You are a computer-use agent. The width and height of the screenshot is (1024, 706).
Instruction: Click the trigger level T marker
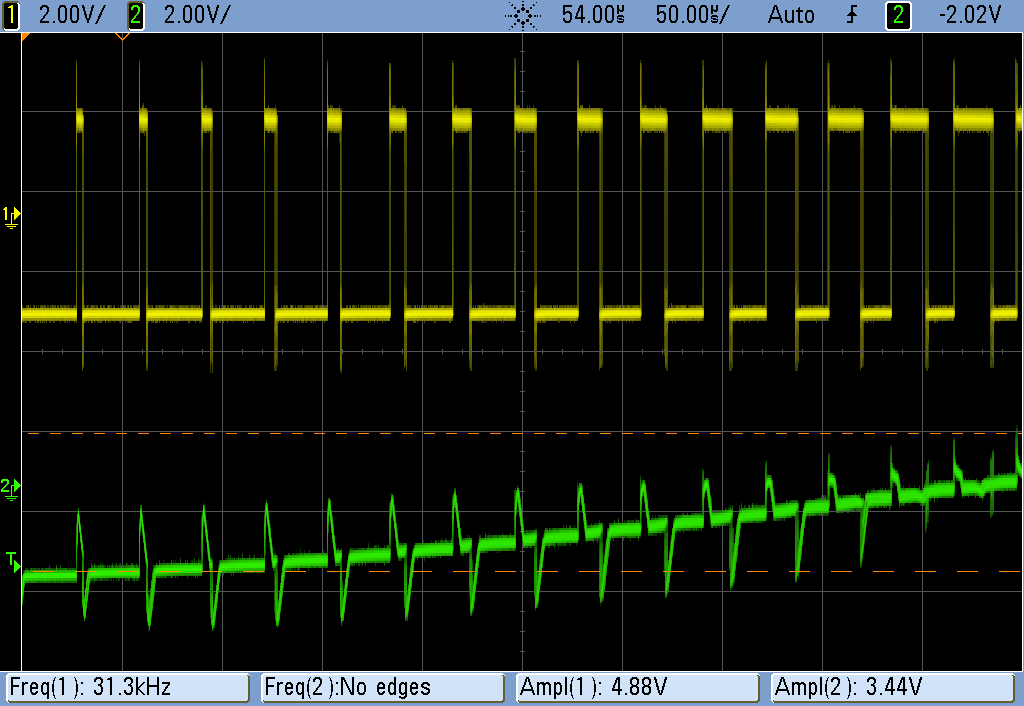point(12,559)
